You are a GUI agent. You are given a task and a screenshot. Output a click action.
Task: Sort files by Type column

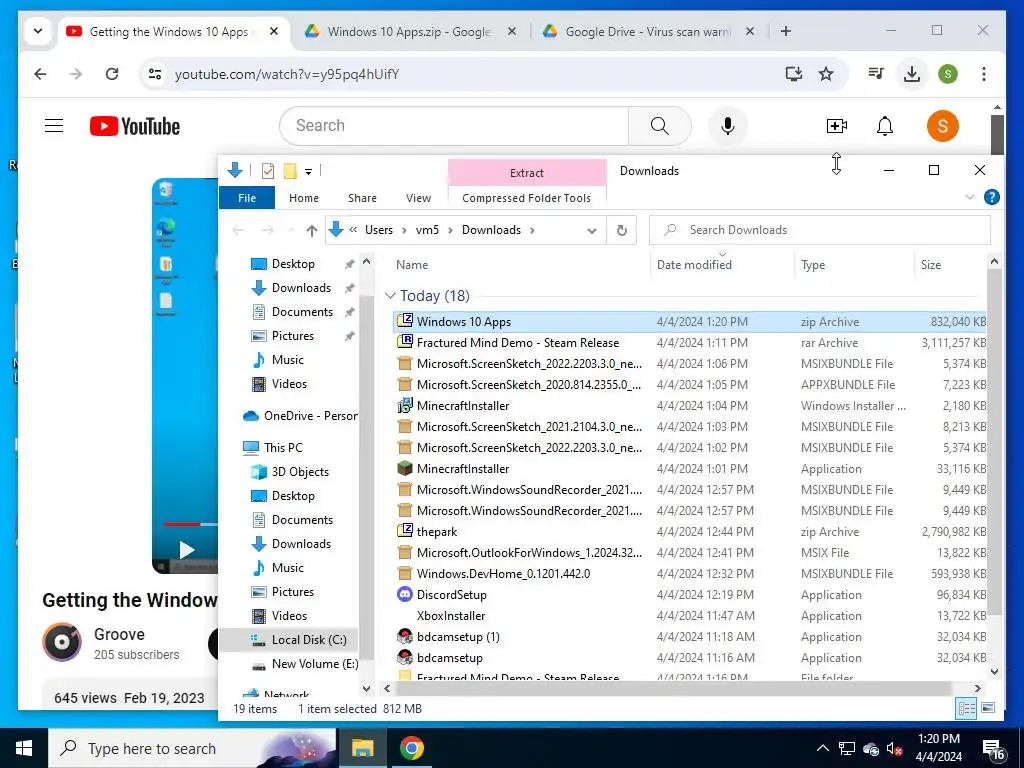tap(813, 264)
